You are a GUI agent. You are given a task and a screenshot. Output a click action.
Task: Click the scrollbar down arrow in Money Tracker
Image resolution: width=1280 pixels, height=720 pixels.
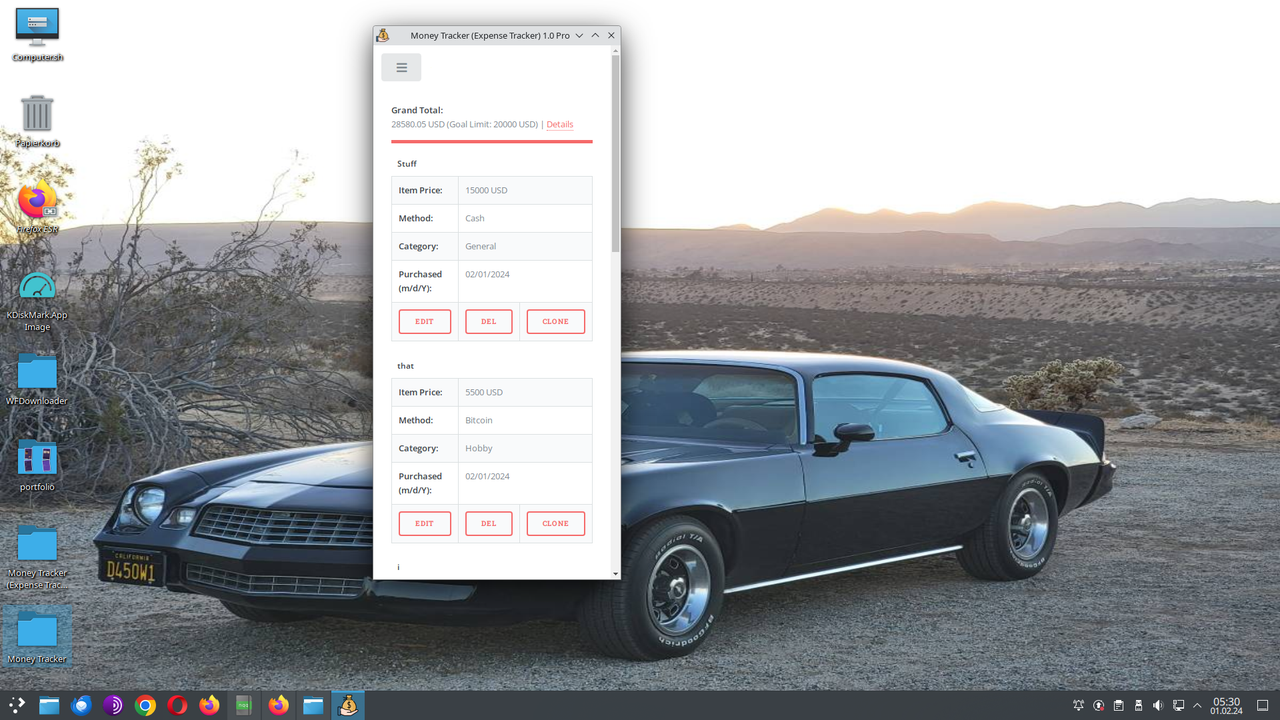pos(616,574)
